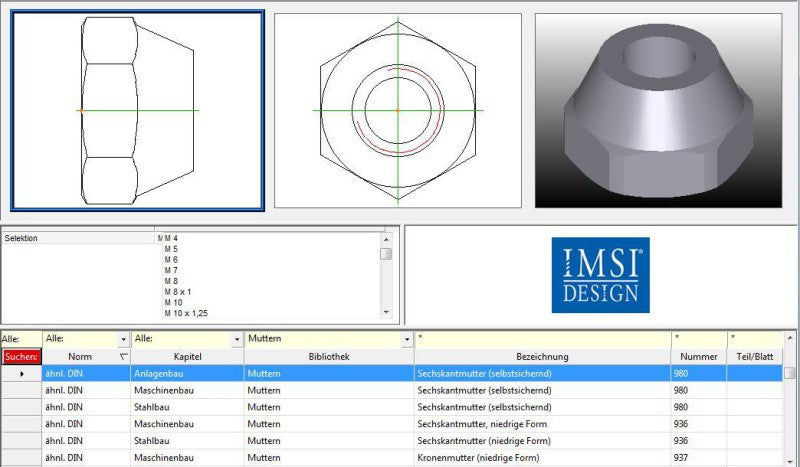Click scroll down arrow of size list
The width and height of the screenshot is (800, 467).
pos(386,312)
